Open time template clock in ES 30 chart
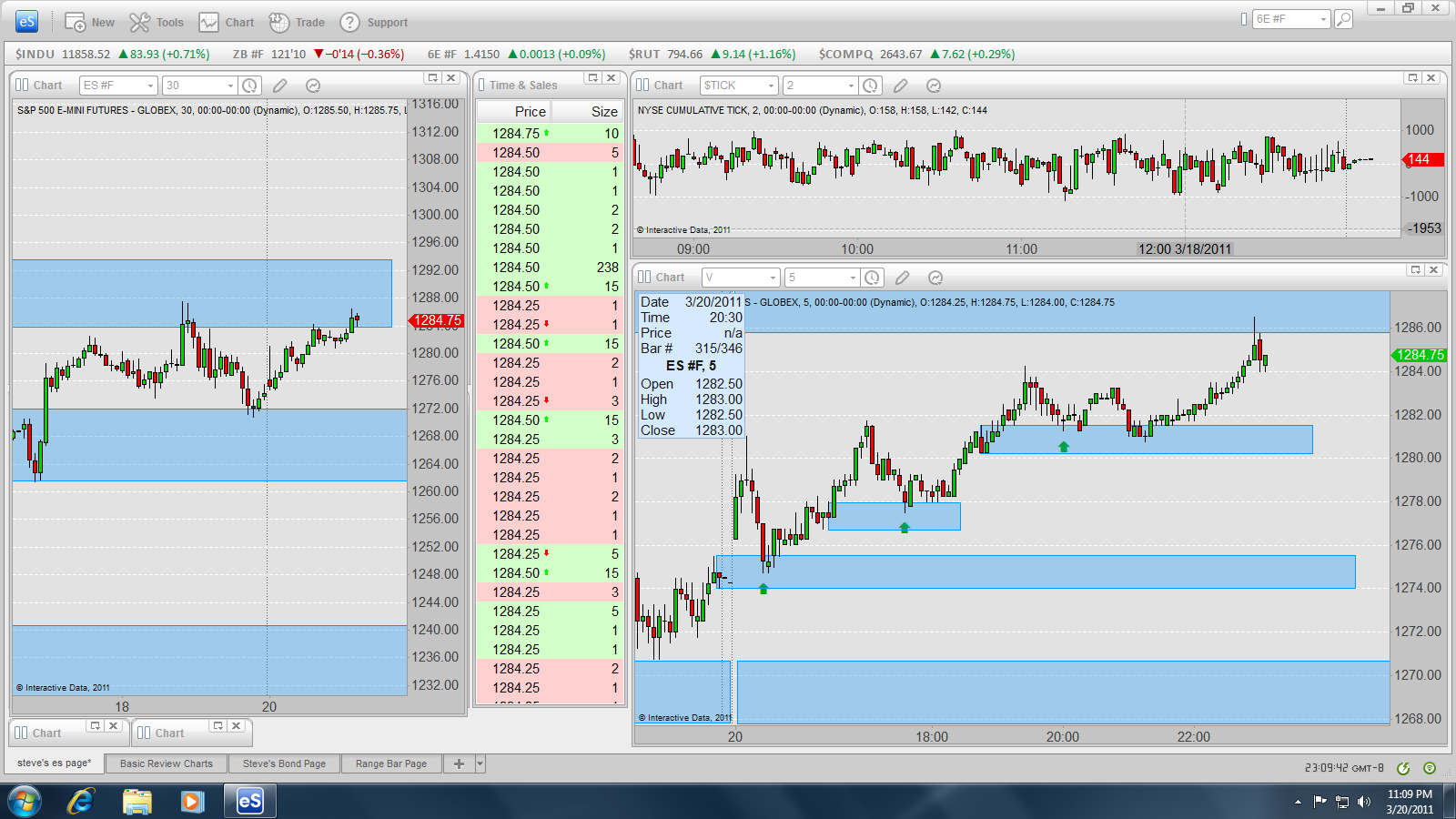This screenshot has width=1456, height=819. click(x=249, y=86)
